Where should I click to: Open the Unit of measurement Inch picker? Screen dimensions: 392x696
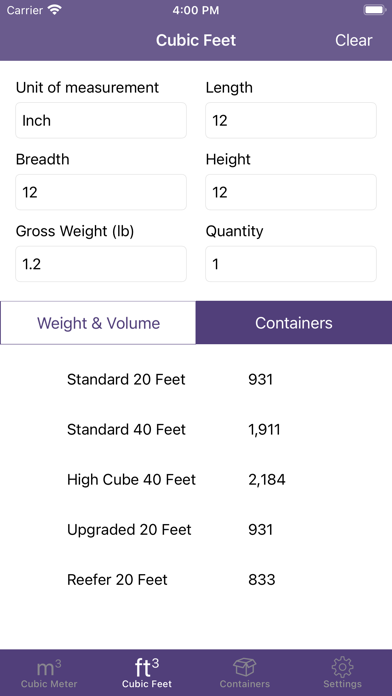pos(101,120)
